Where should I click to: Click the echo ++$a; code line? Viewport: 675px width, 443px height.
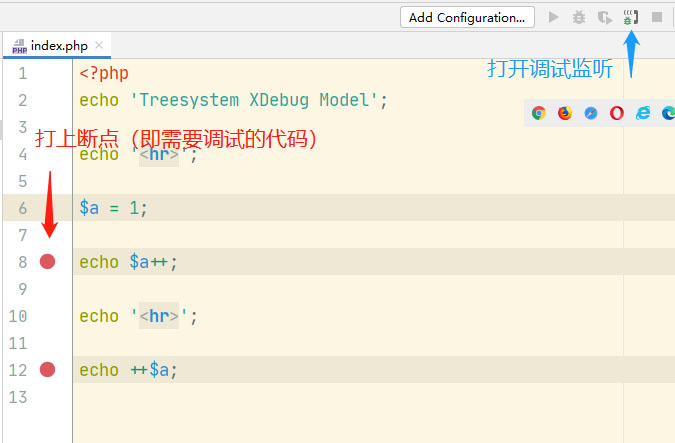pos(128,370)
